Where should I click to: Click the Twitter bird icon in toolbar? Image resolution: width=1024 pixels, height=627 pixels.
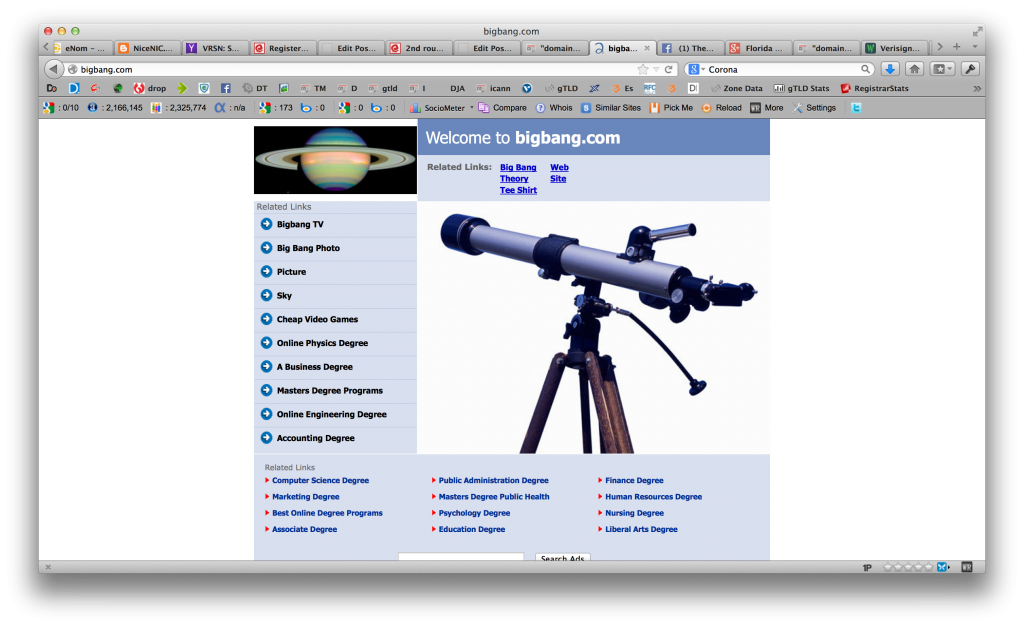click(x=856, y=108)
